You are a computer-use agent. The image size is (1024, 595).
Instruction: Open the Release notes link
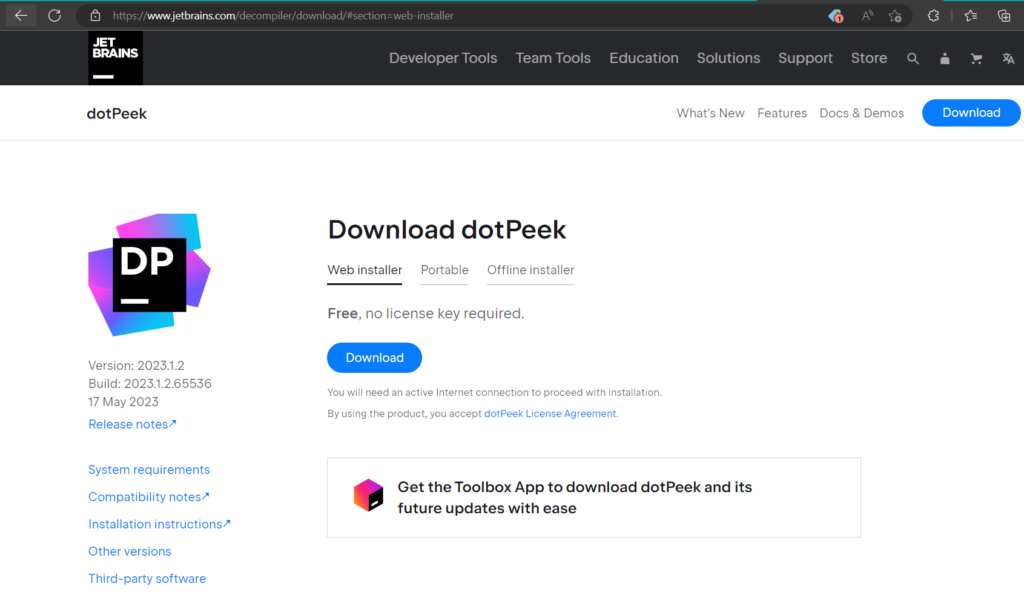132,425
